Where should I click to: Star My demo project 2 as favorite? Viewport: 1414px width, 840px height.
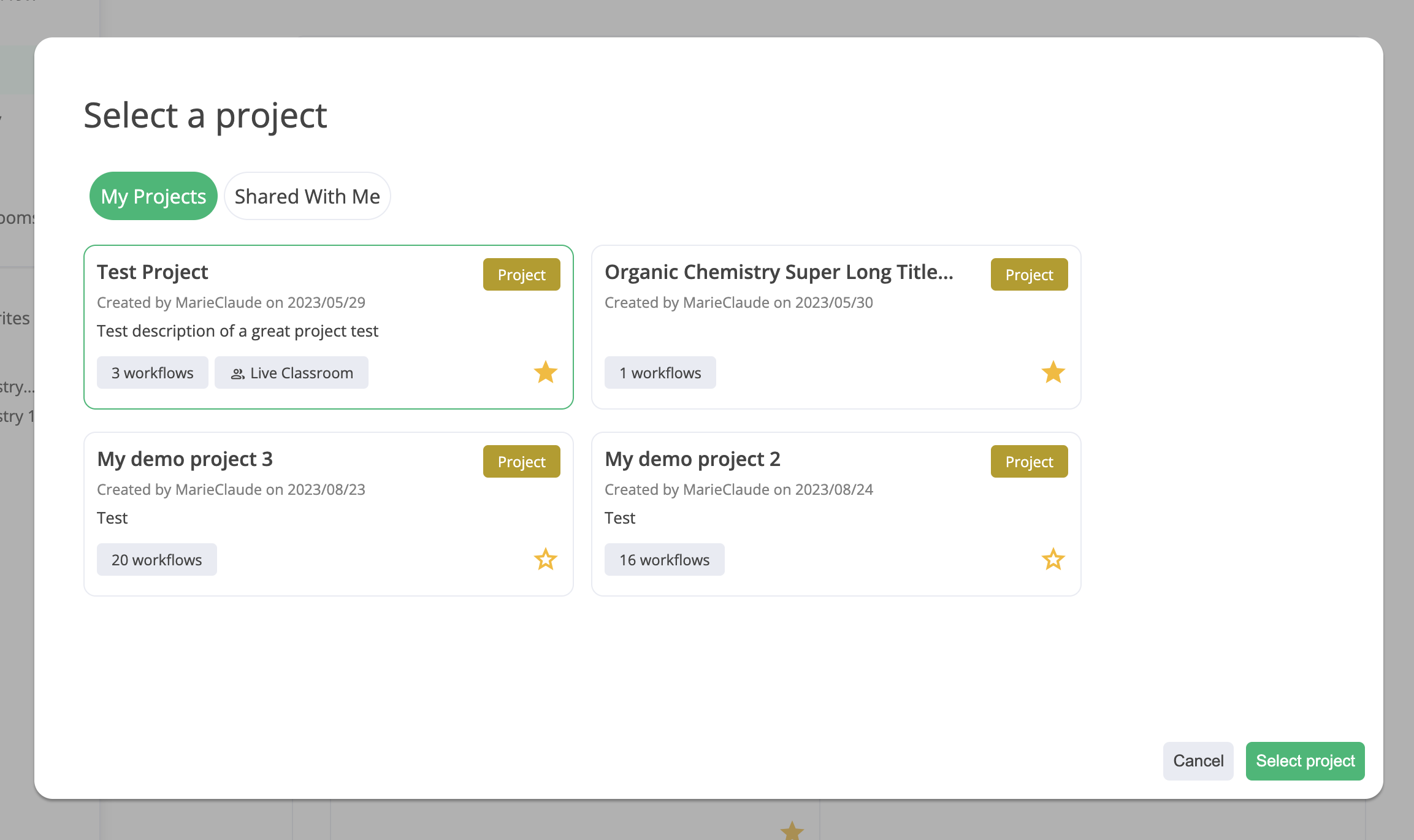[x=1053, y=559]
